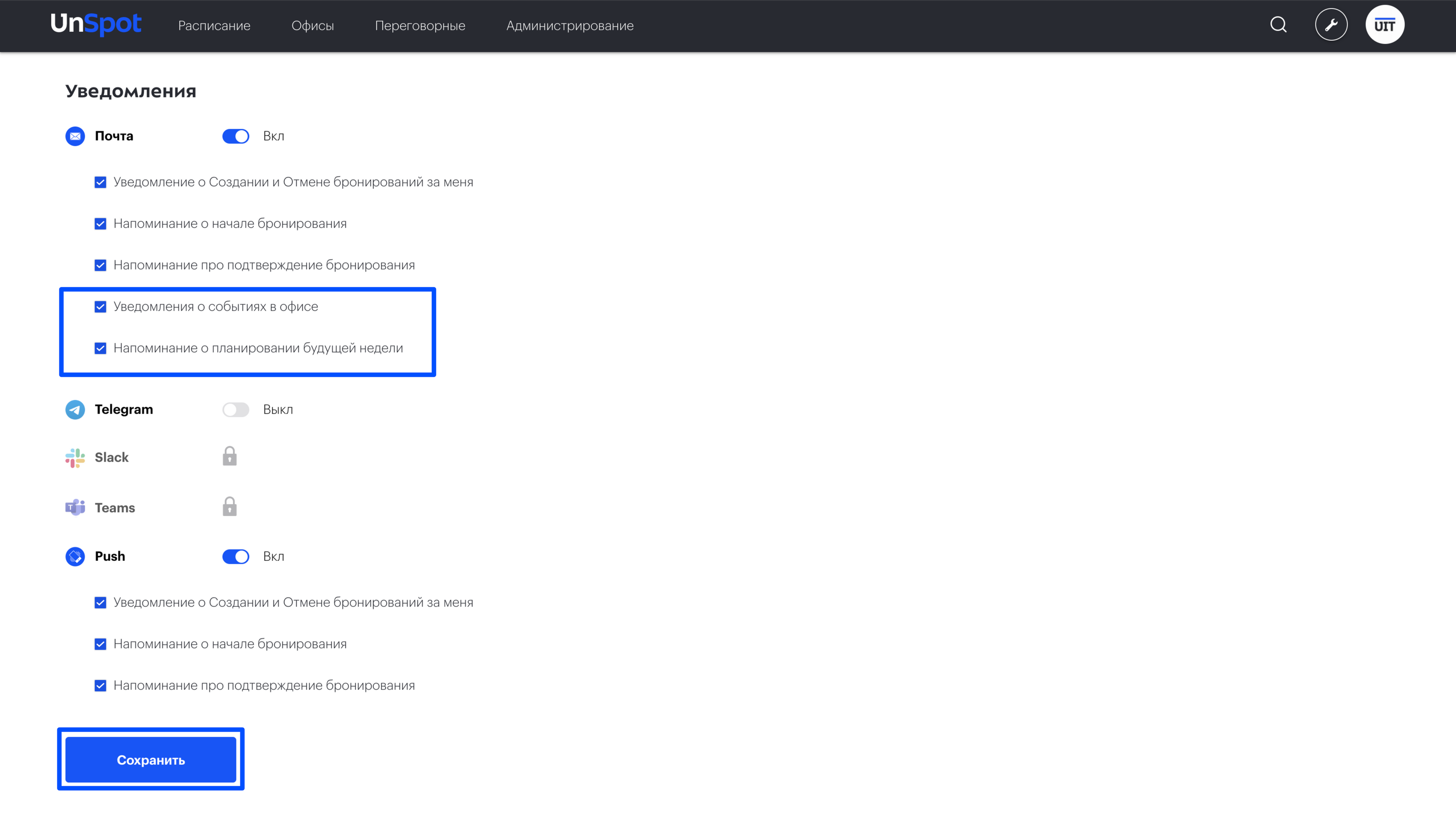The width and height of the screenshot is (1456, 817).
Task: Open the Расписание menu
Action: 214,26
